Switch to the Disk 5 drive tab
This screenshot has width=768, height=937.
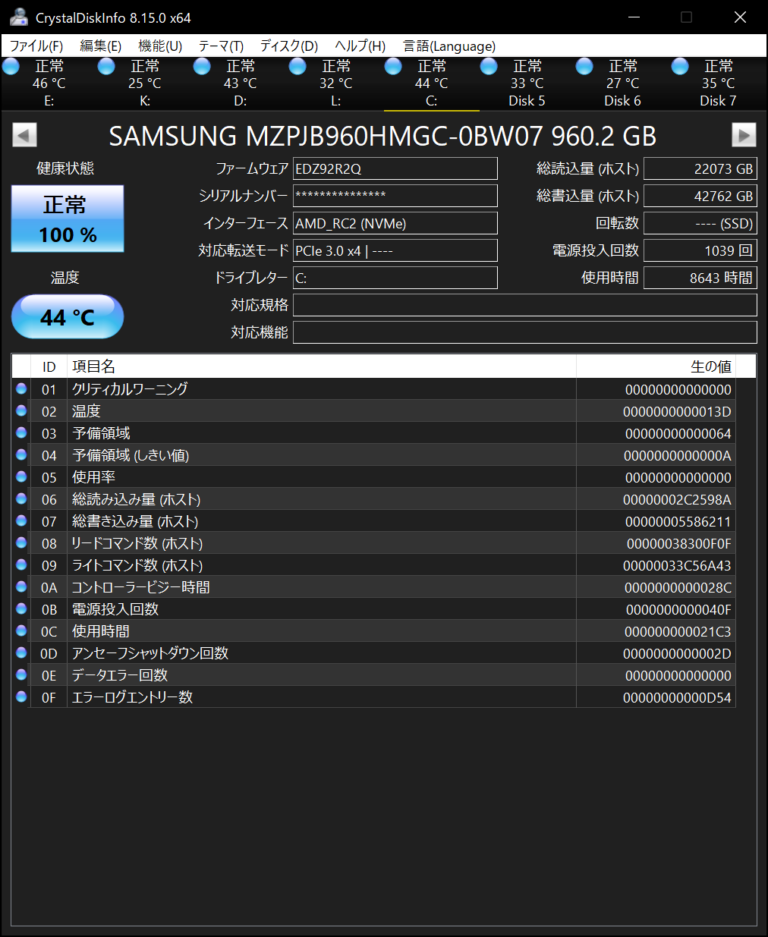pos(527,83)
